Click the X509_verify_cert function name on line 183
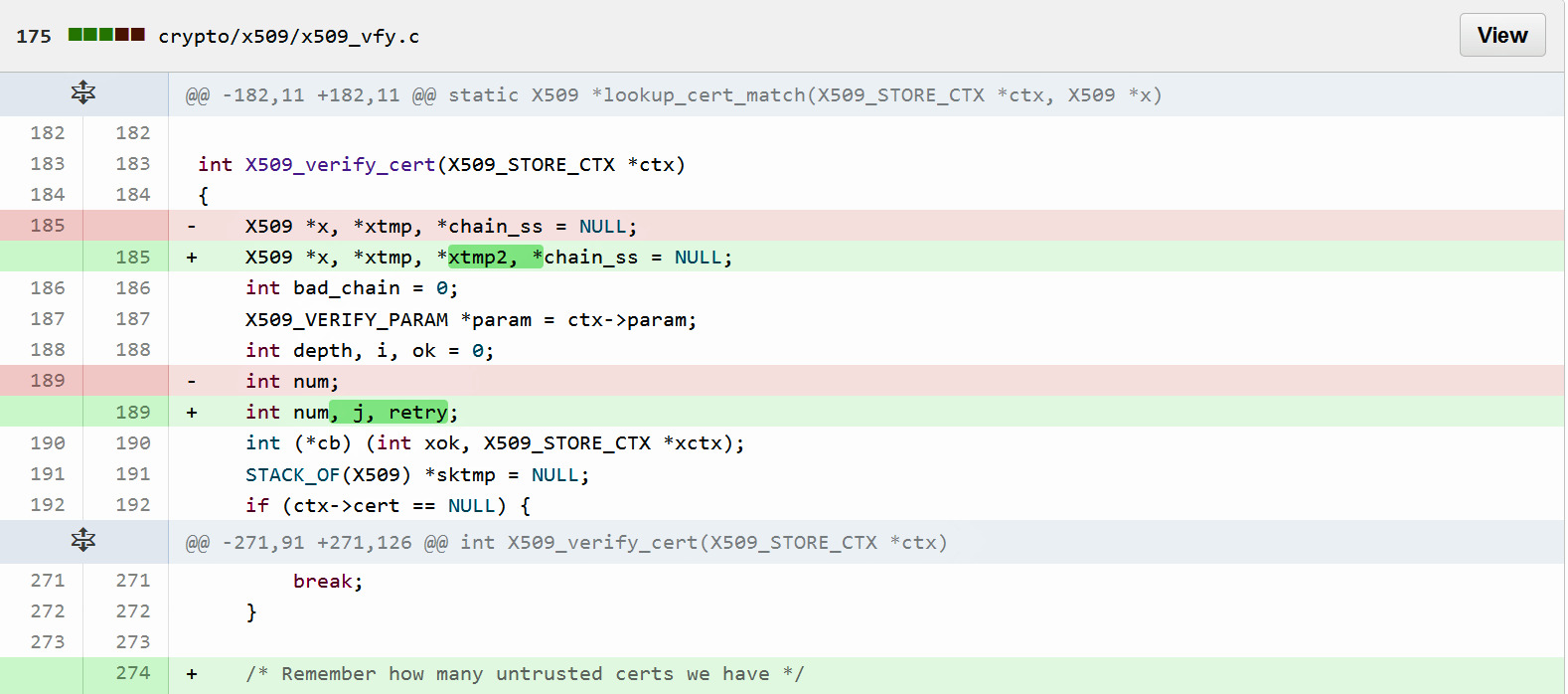This screenshot has width=1568, height=694. (x=340, y=165)
